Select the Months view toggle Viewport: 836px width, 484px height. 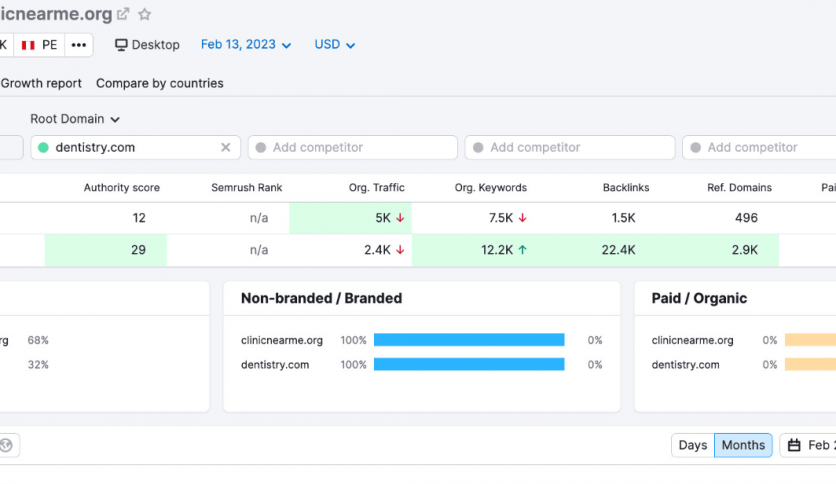pos(743,445)
